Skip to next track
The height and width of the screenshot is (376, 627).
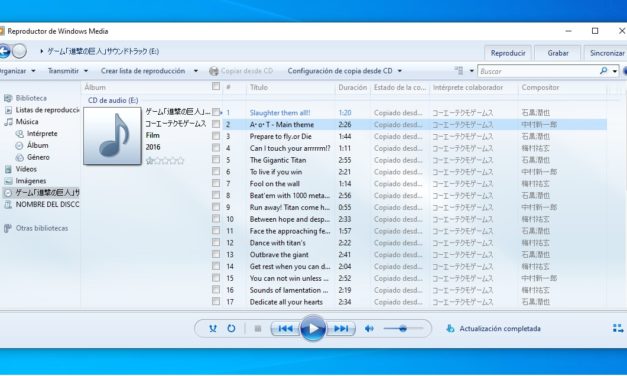[341, 328]
